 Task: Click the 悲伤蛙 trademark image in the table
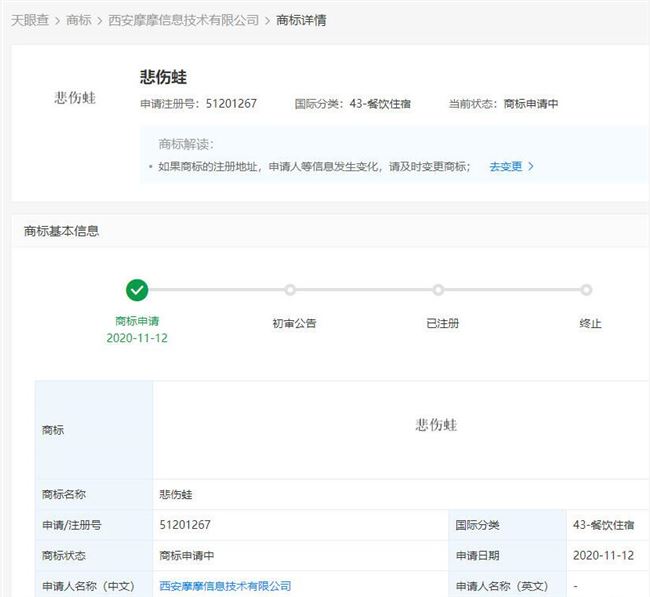tap(437, 425)
